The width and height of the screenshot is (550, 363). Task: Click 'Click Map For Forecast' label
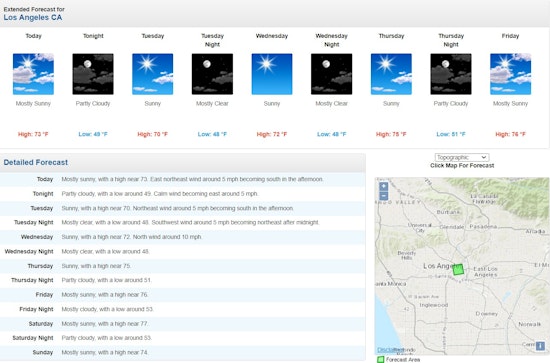point(462,166)
